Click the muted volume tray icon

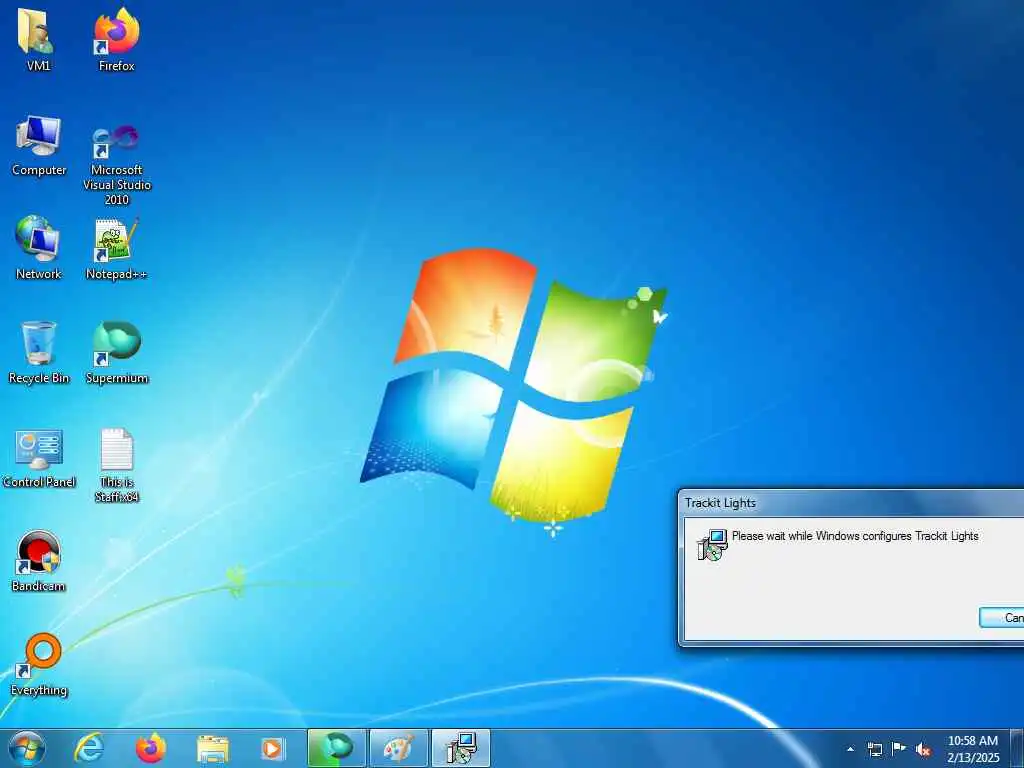923,749
